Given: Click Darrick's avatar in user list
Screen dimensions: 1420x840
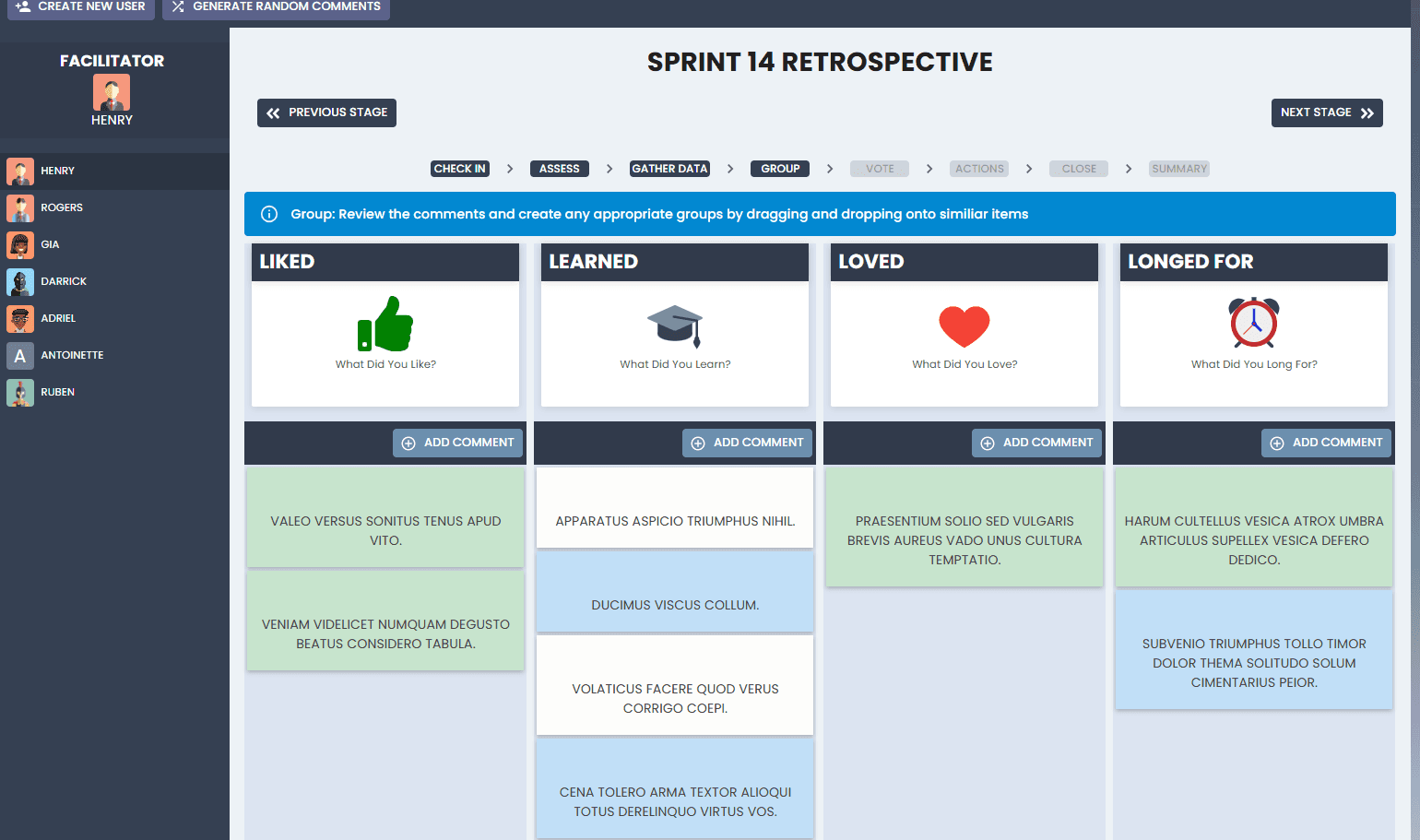Looking at the screenshot, I should click(x=20, y=282).
